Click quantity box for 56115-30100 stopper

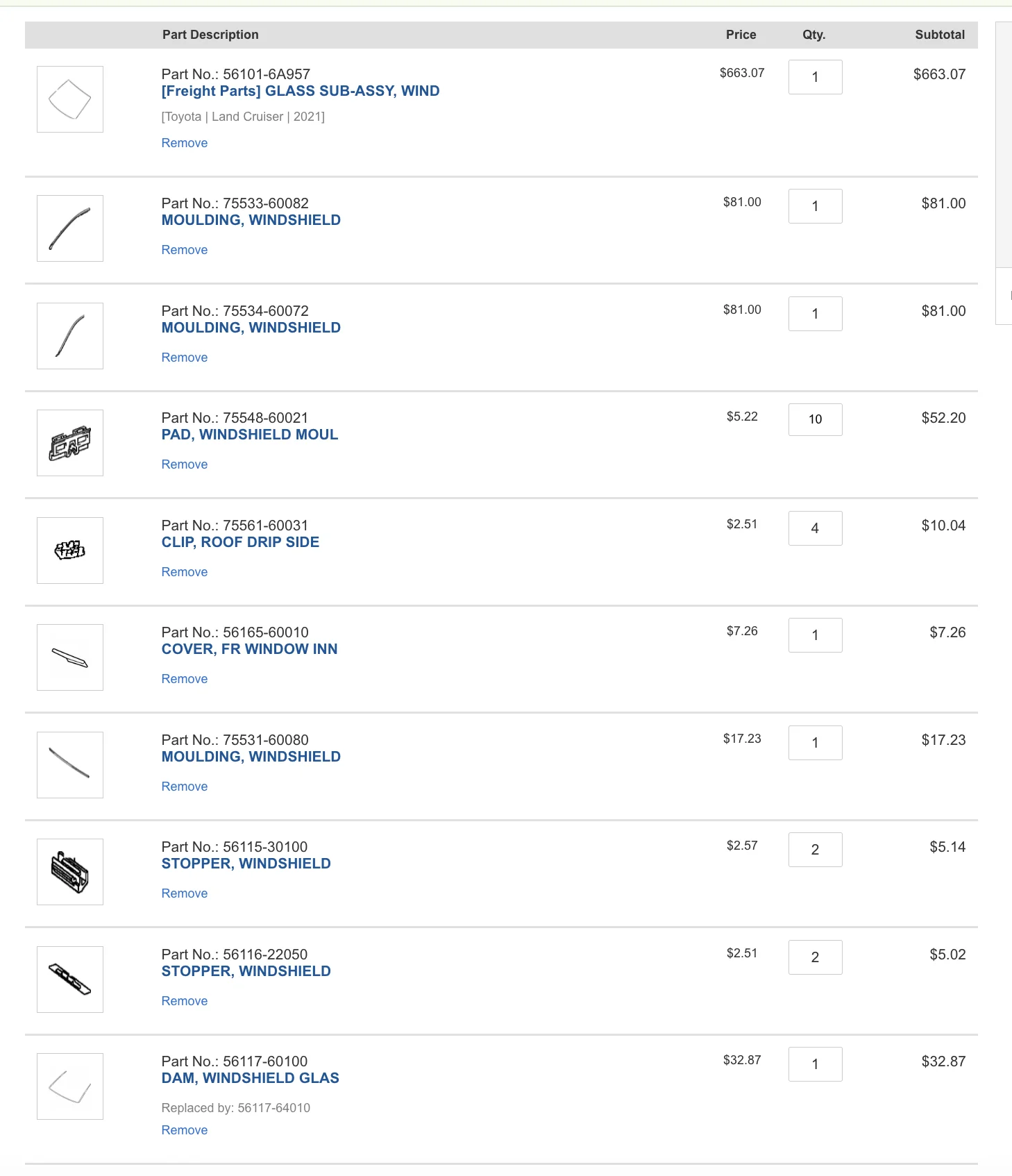point(815,850)
